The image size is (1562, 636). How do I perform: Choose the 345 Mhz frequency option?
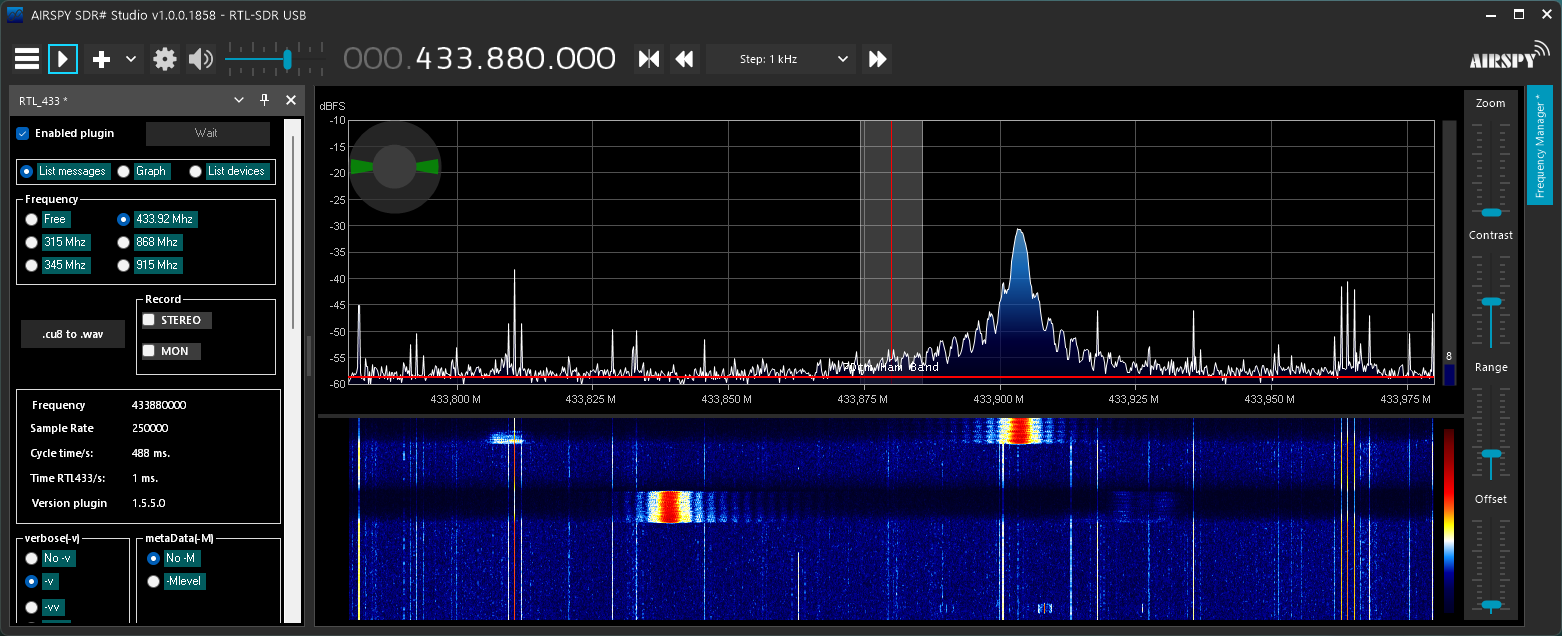(x=33, y=265)
